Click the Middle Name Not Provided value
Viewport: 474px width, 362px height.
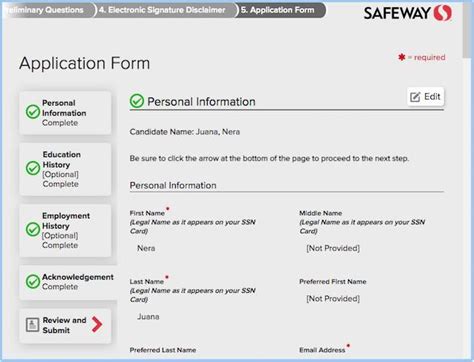tap(333, 248)
